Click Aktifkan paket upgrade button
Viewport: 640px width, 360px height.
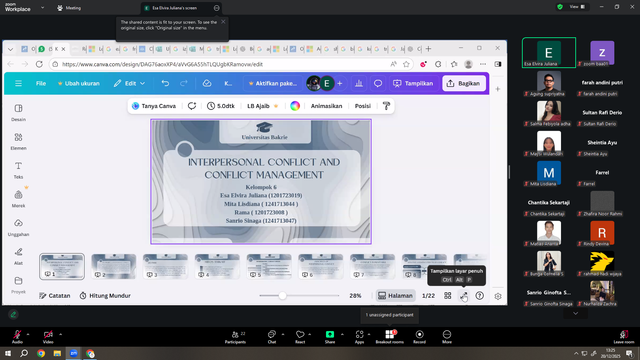[x=273, y=83]
